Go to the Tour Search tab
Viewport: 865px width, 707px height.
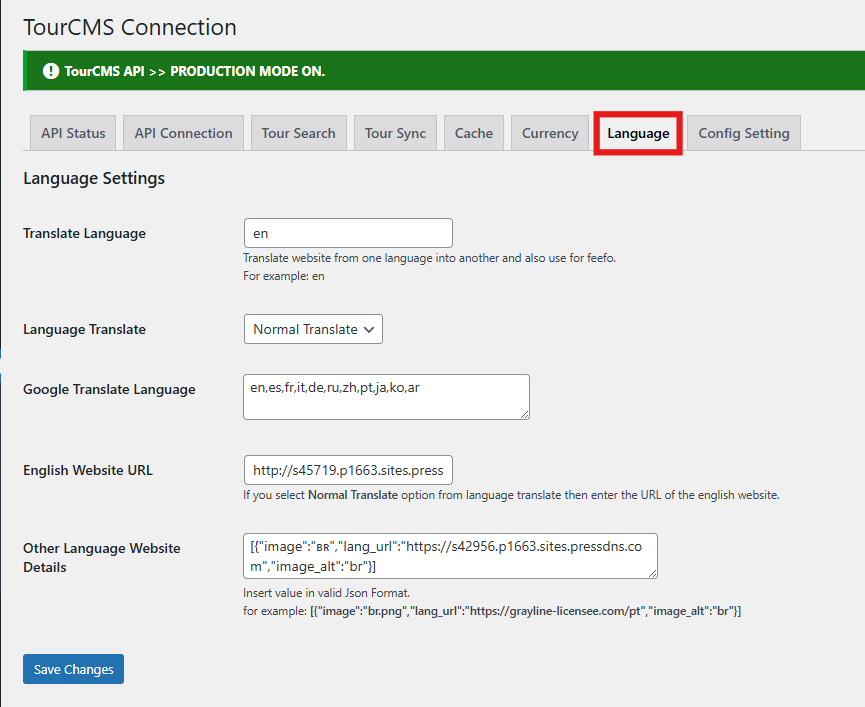click(298, 133)
